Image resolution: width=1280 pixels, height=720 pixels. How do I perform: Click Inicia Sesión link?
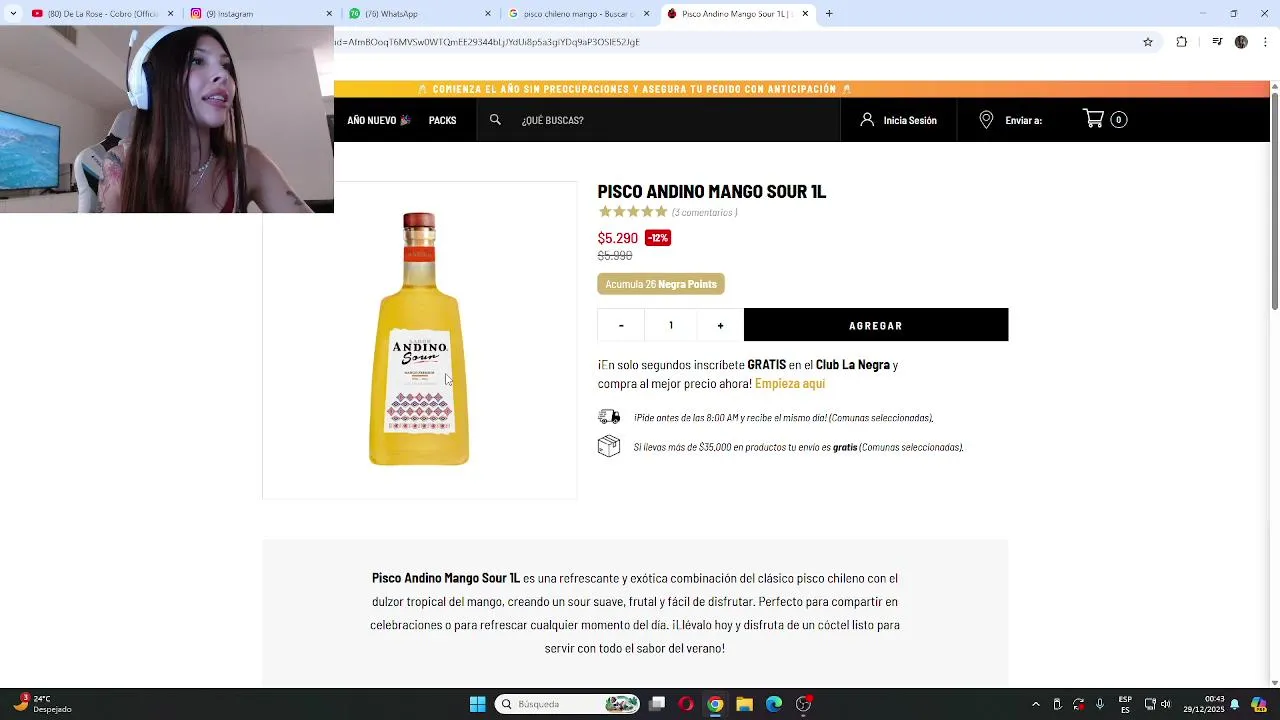(910, 120)
